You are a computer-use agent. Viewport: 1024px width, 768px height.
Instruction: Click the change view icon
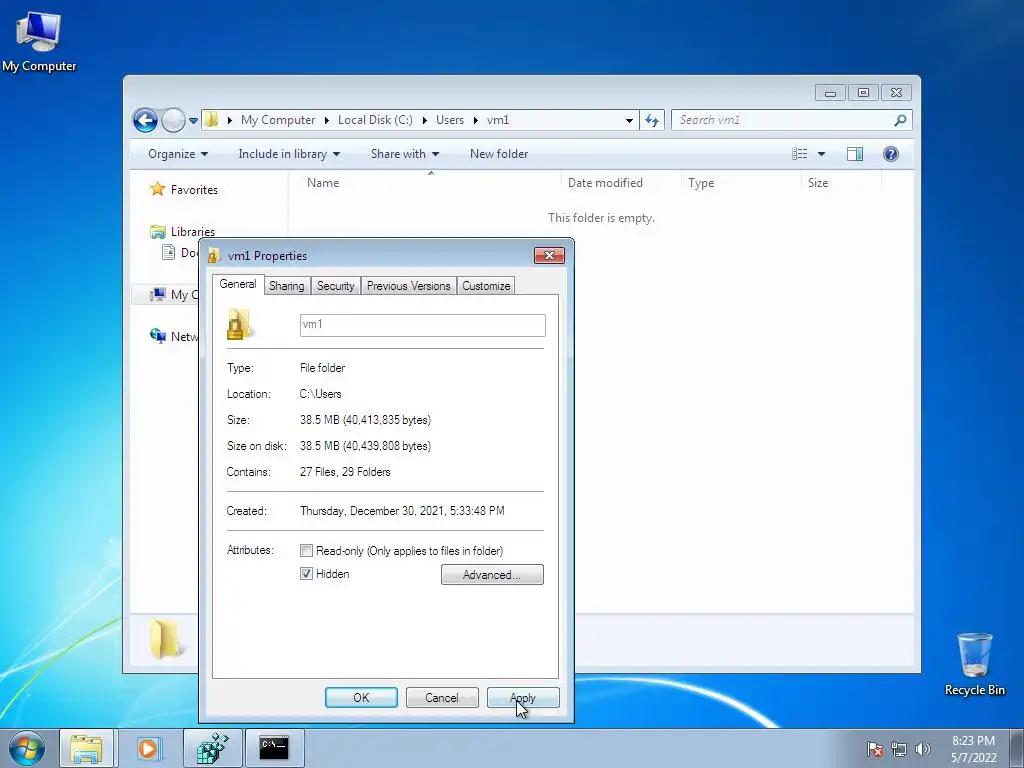coord(799,154)
